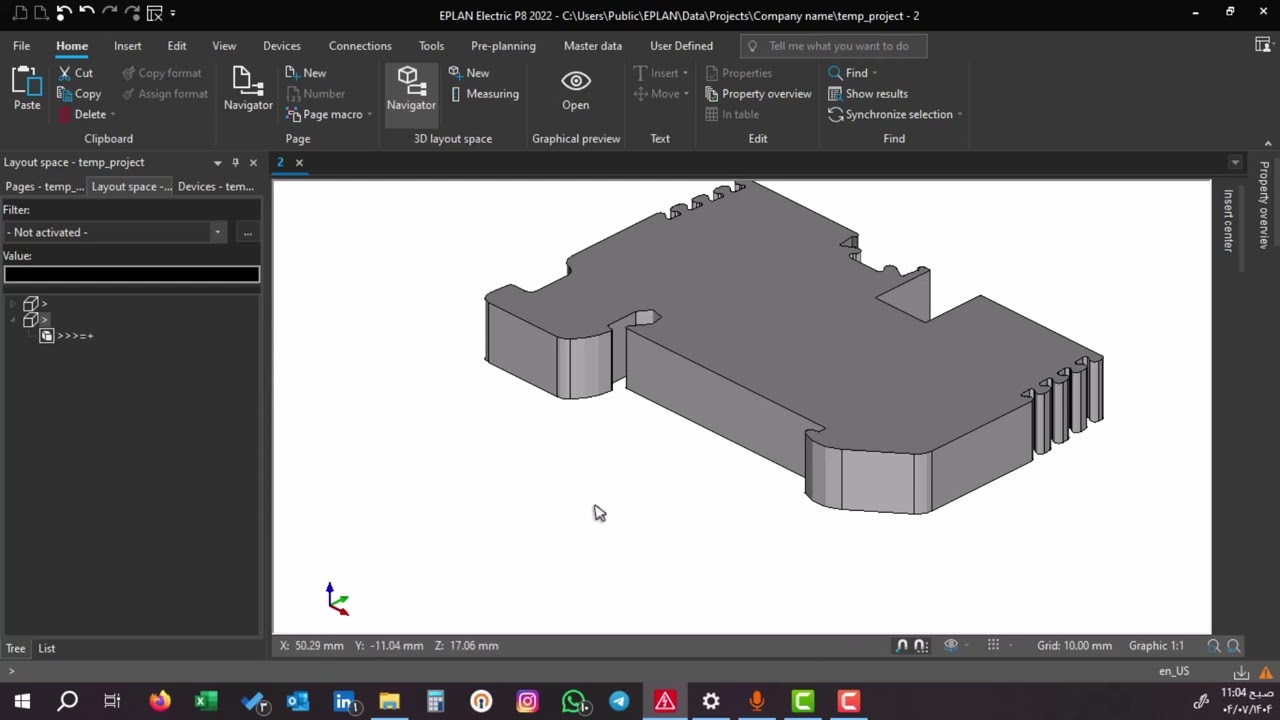Toggle snap to grid magnet icon
The height and width of the screenshot is (720, 1280).
click(920, 646)
